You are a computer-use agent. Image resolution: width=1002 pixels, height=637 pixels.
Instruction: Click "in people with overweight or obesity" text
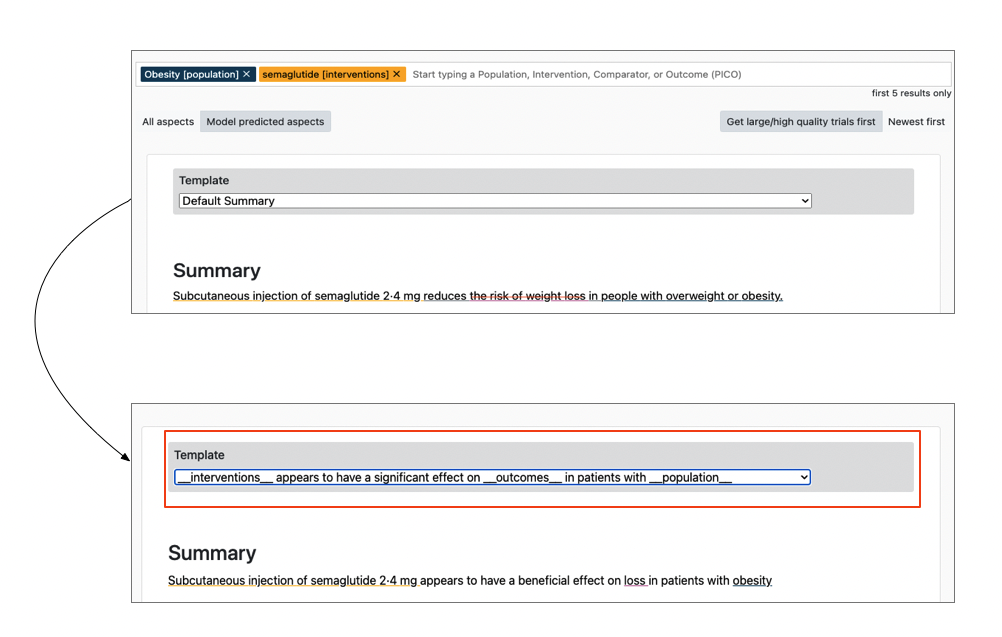685,296
